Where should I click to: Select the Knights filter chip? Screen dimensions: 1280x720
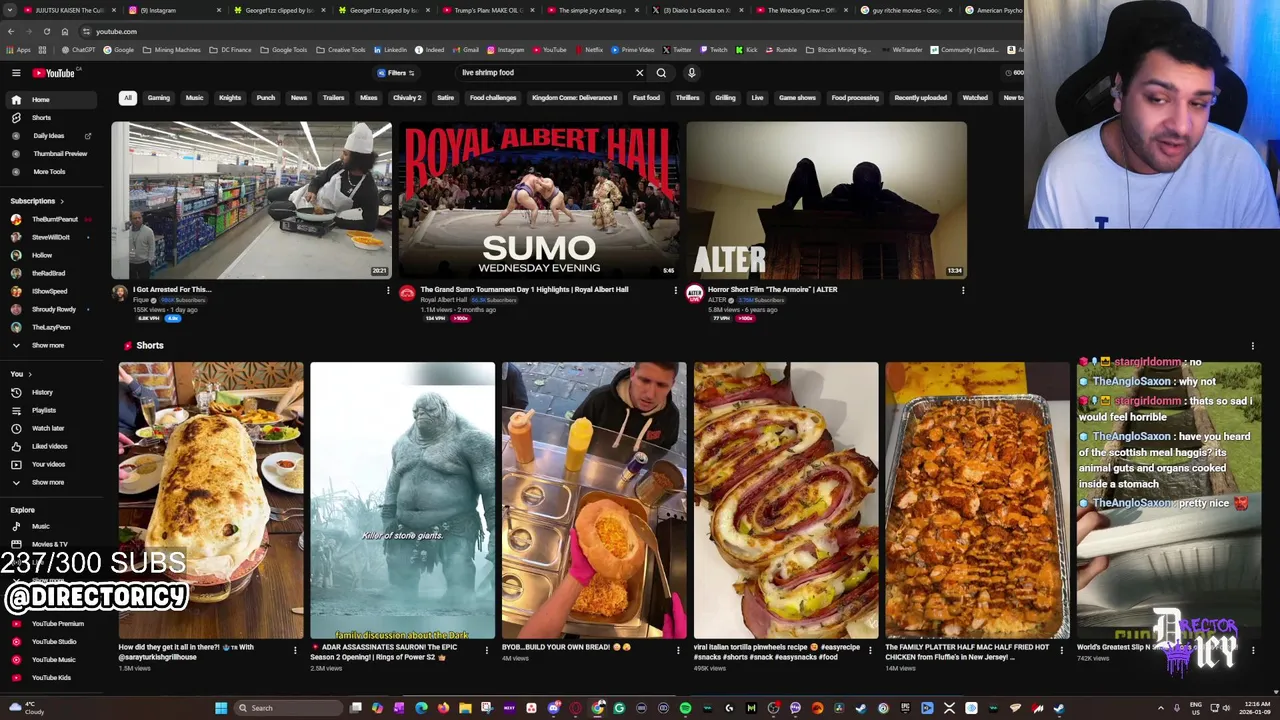coord(230,98)
